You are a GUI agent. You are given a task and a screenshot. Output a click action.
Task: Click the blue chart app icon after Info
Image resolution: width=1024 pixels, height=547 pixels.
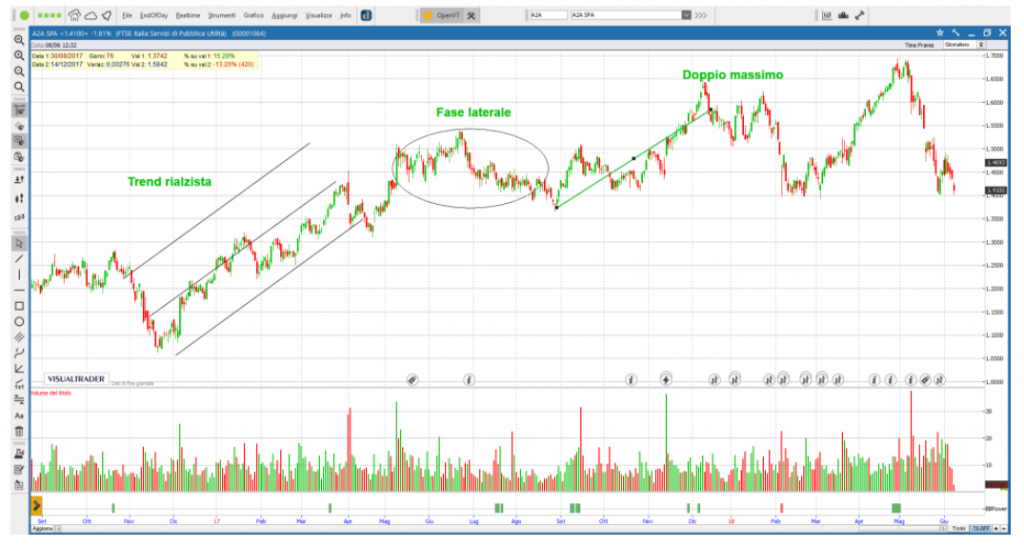pyautogui.click(x=366, y=15)
